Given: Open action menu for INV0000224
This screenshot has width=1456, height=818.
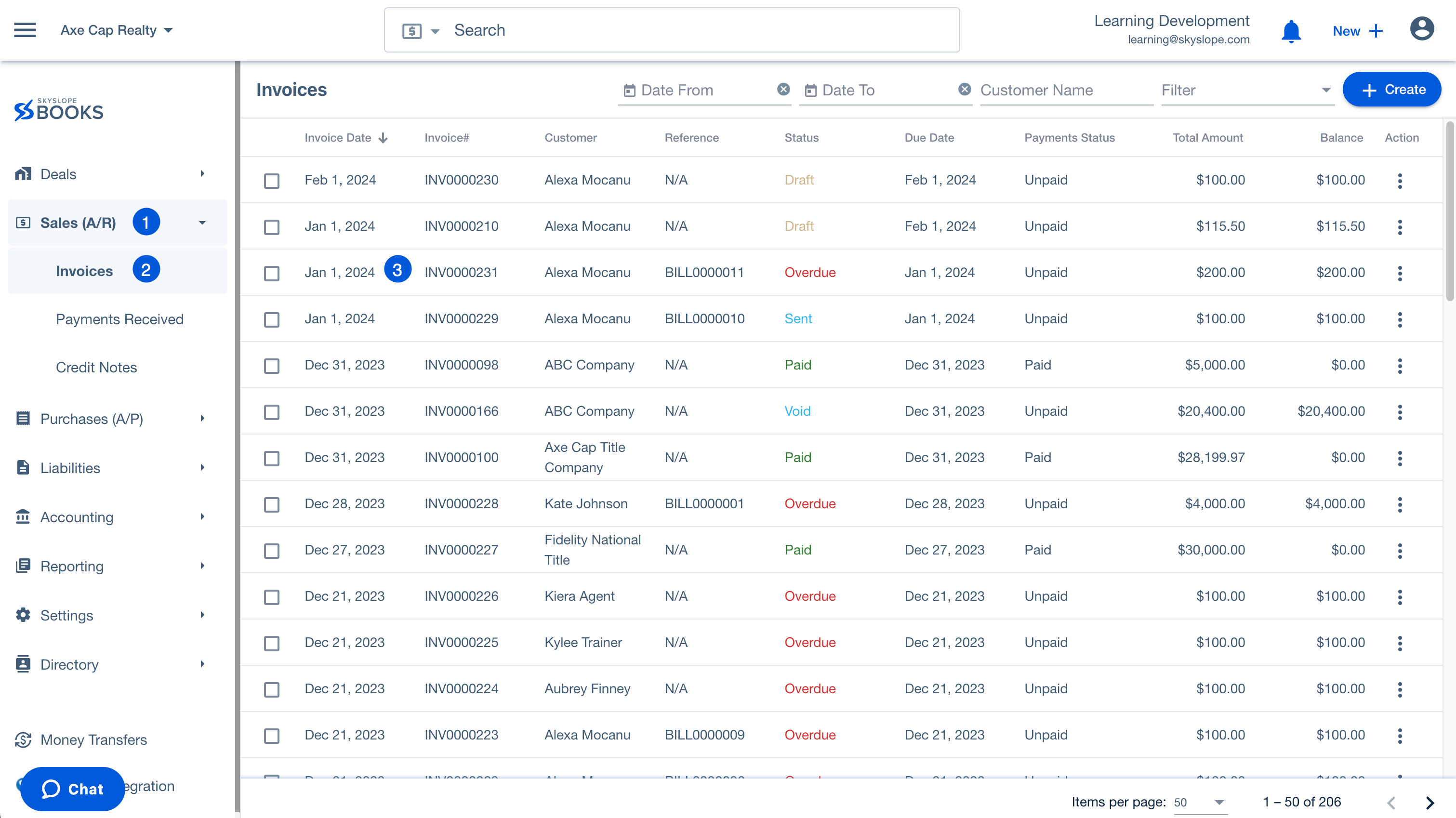Looking at the screenshot, I should [x=1400, y=690].
